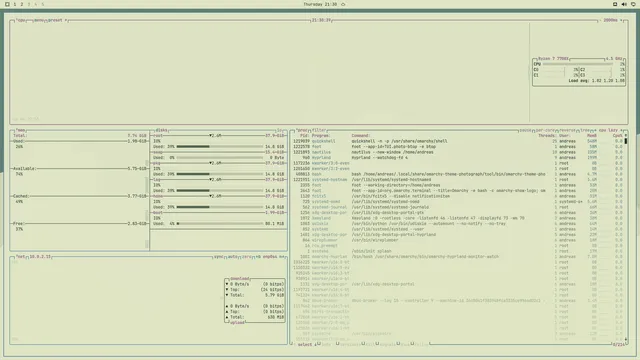Select the systemd-oomd process row
Screen dimensions: 640x360
458,202
